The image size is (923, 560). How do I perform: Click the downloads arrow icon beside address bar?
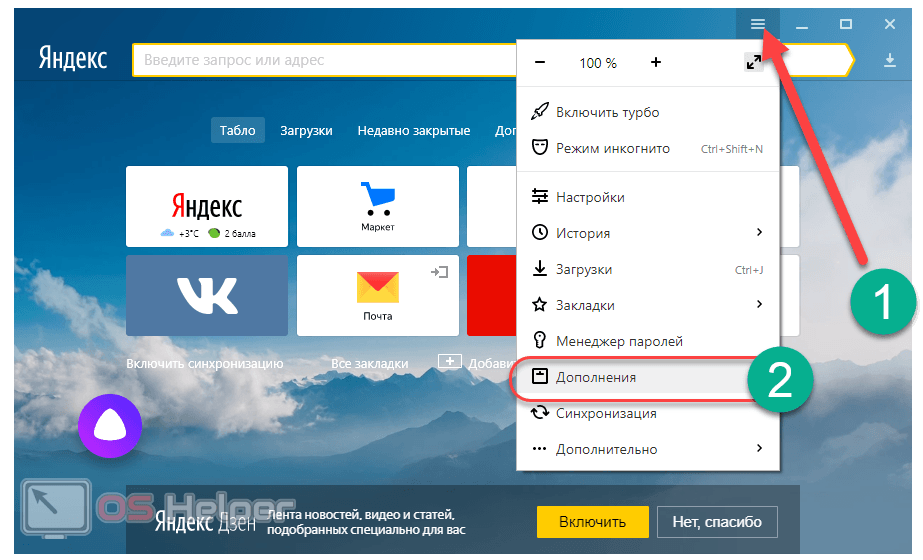pos(889,60)
